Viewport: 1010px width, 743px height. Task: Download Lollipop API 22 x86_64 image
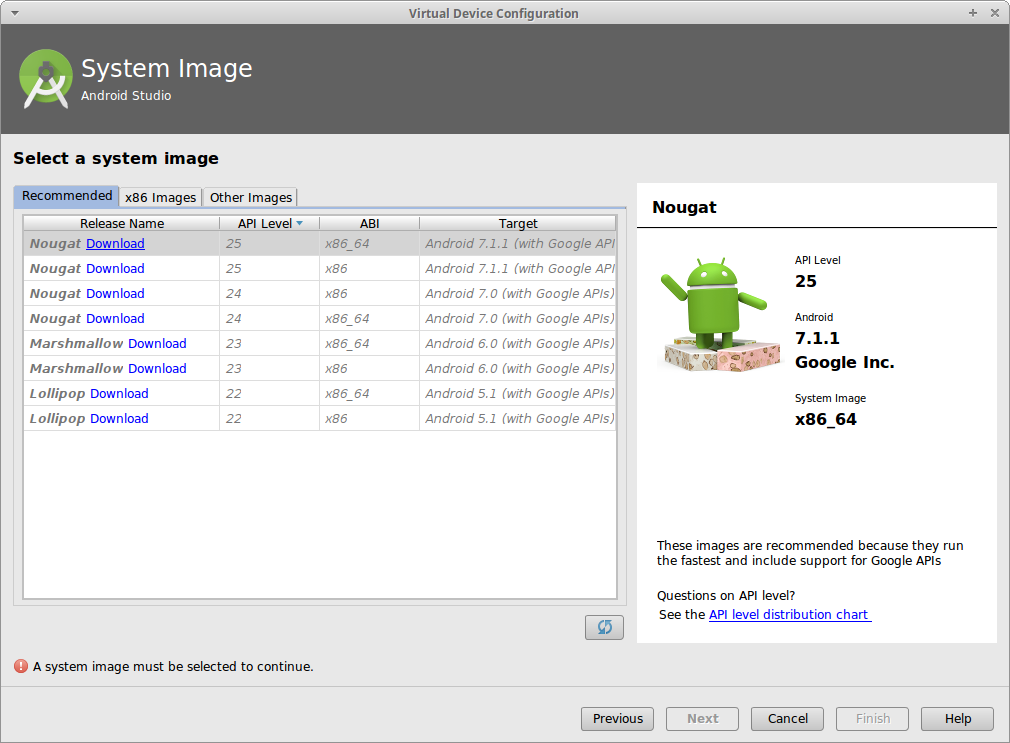coord(119,393)
